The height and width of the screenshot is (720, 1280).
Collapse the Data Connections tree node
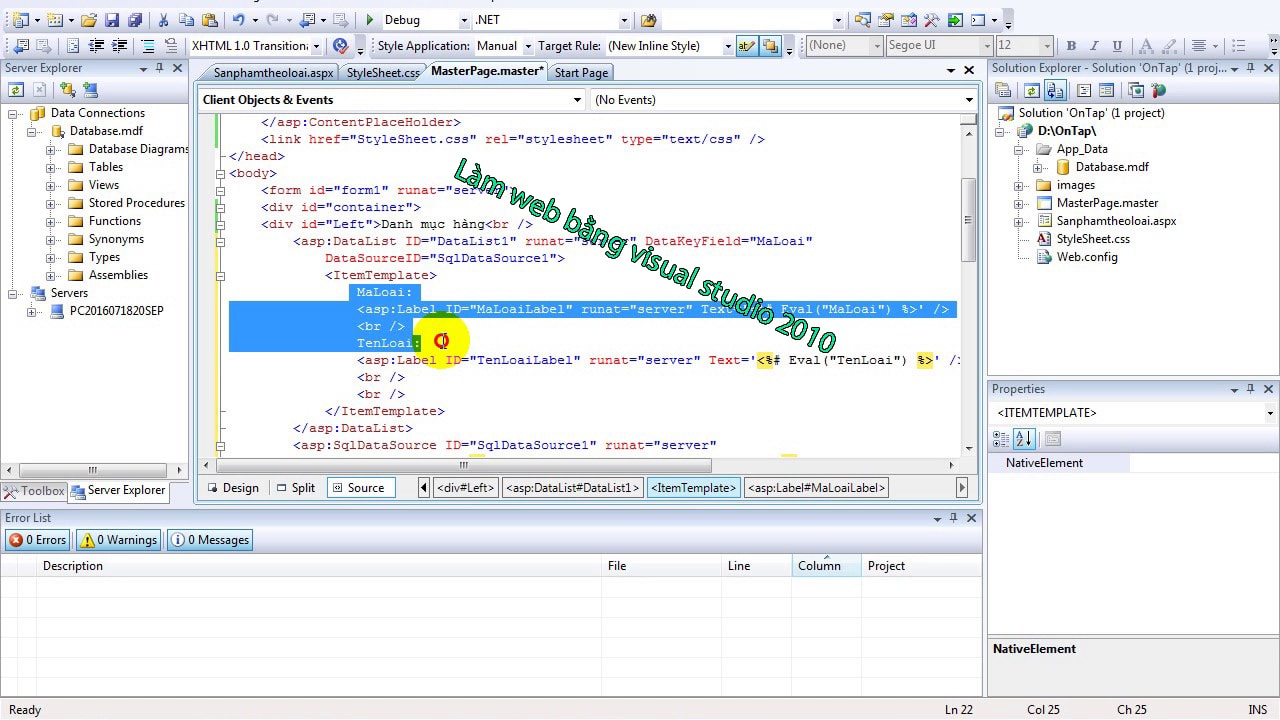(13, 113)
